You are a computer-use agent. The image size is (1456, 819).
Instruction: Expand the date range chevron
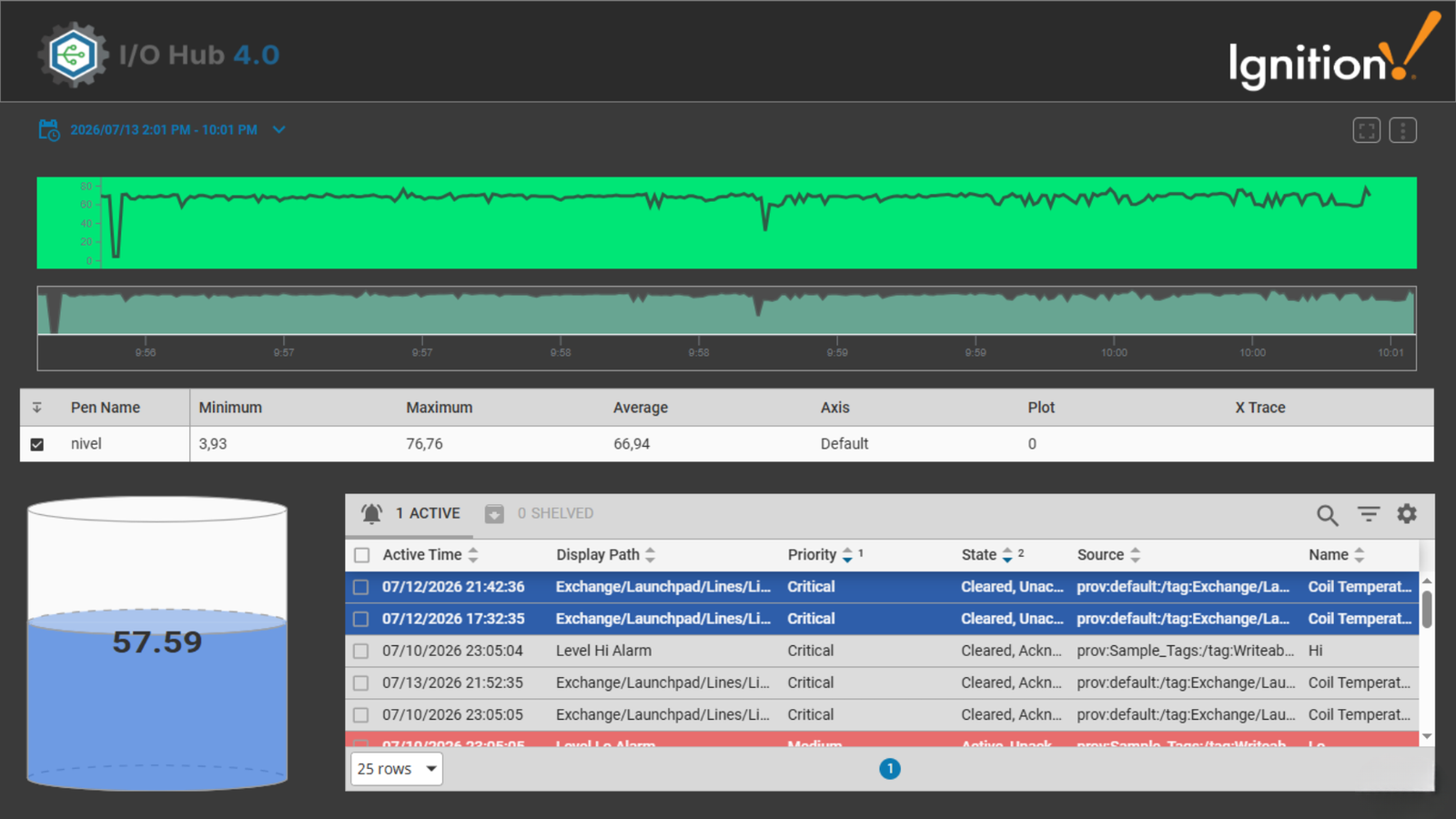point(279,130)
